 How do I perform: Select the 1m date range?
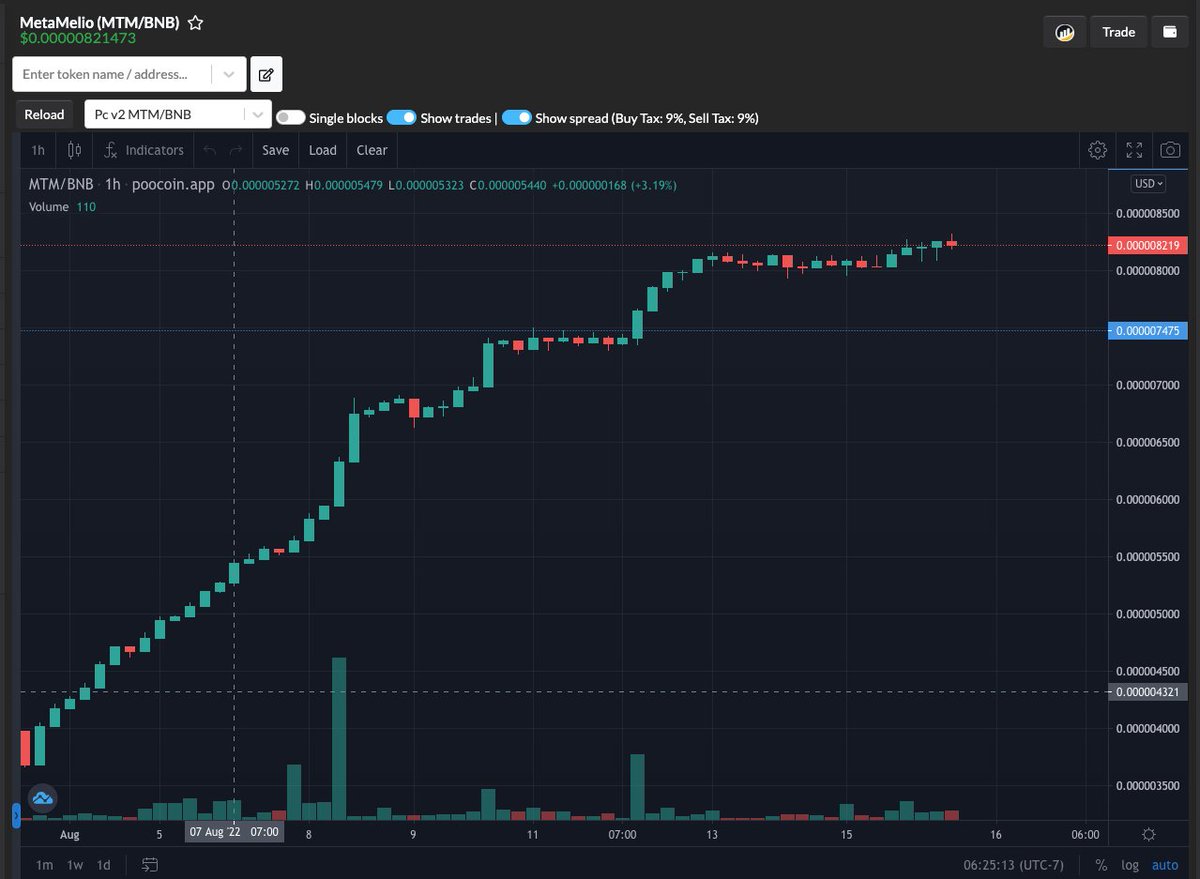45,865
